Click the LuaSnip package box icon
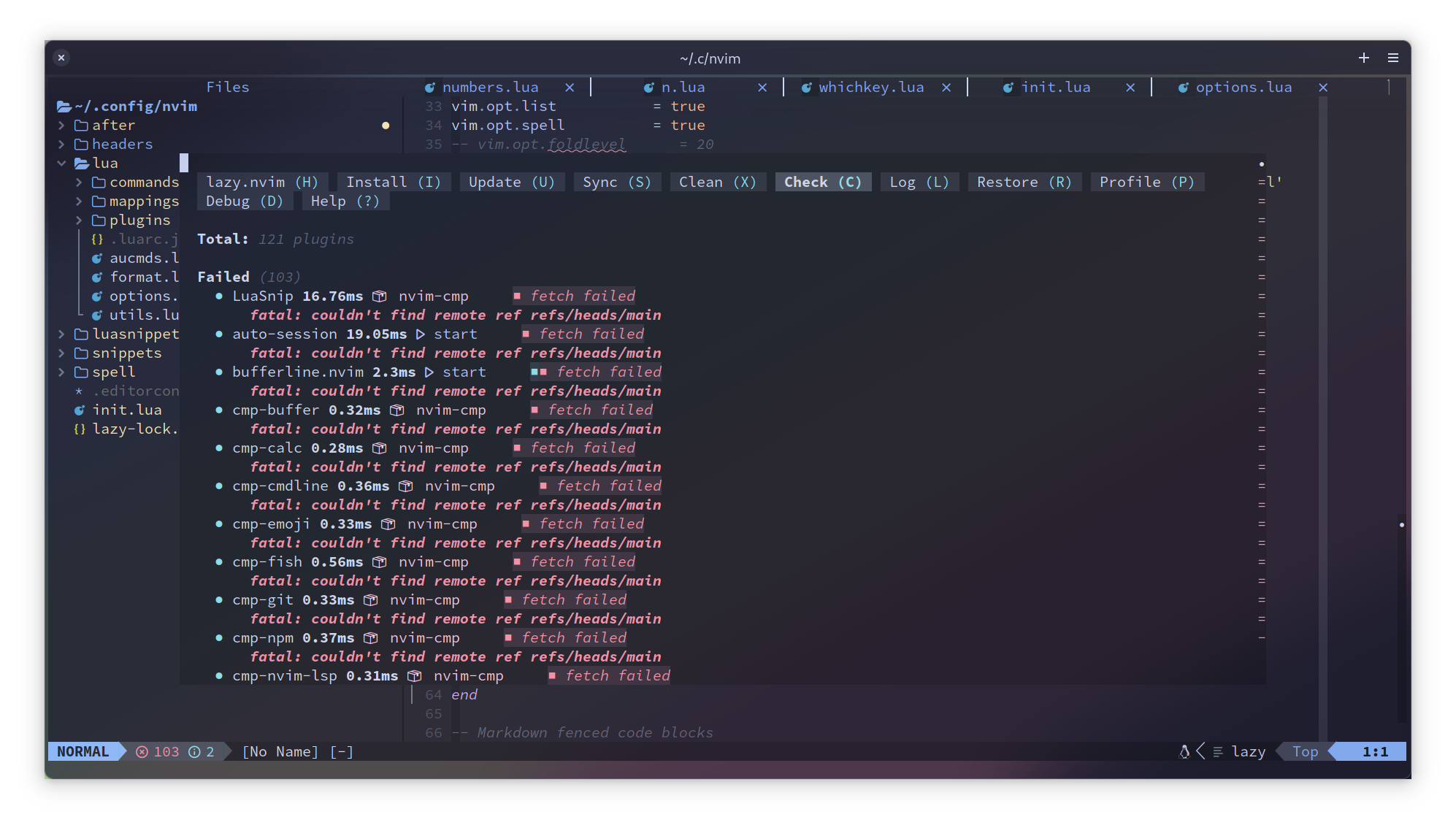The image size is (1456, 828). click(380, 296)
